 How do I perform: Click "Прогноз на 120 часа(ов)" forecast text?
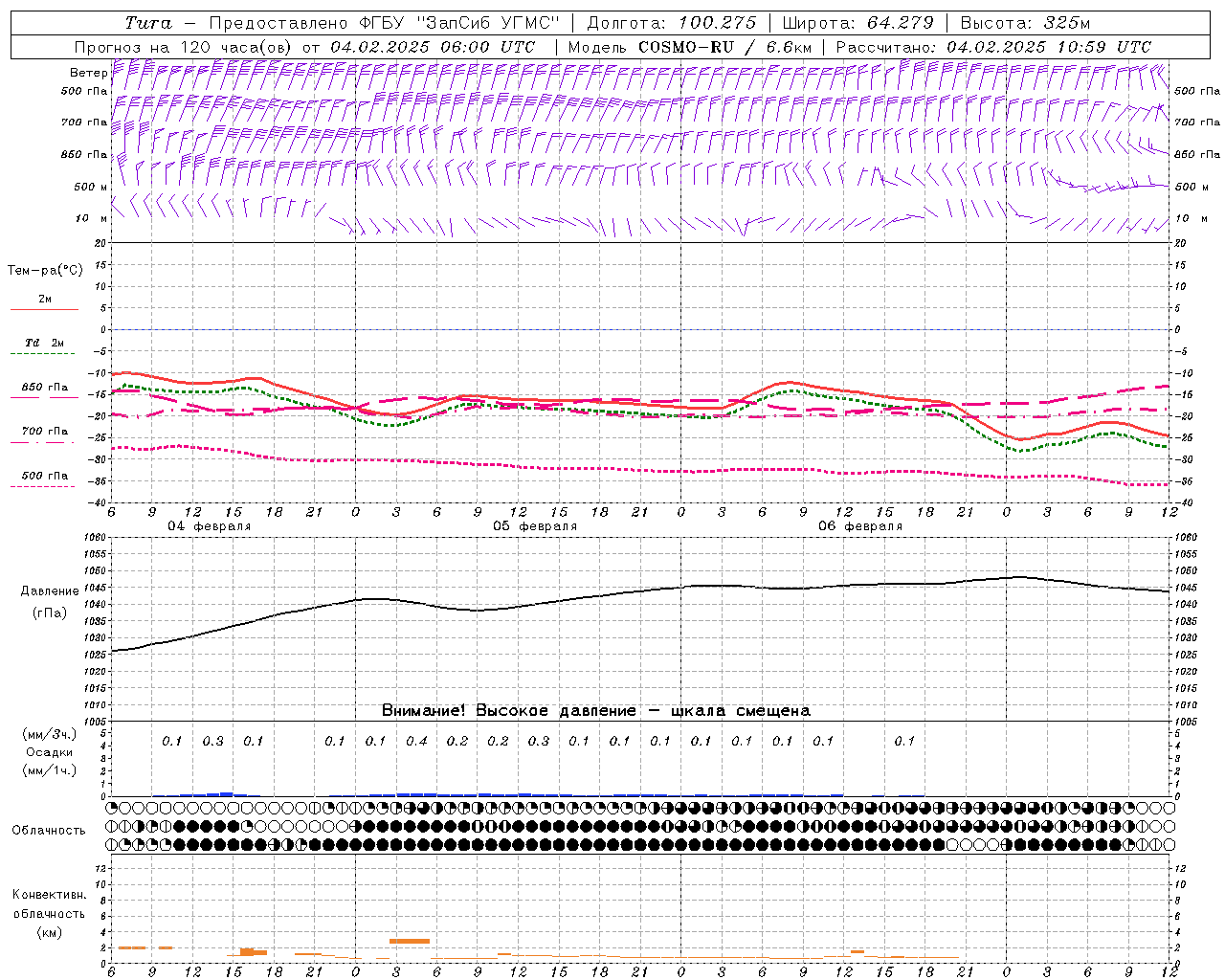(x=184, y=46)
